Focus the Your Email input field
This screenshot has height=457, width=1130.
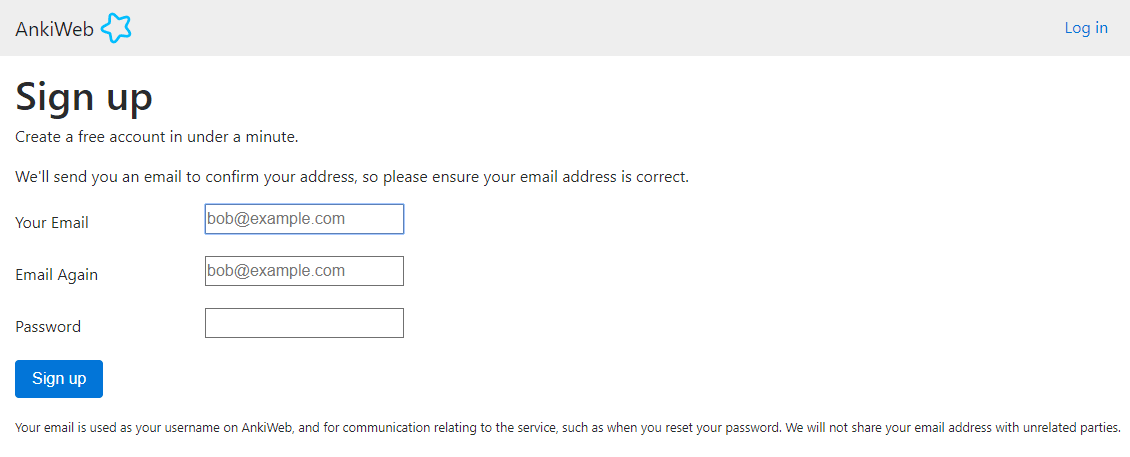pos(304,219)
